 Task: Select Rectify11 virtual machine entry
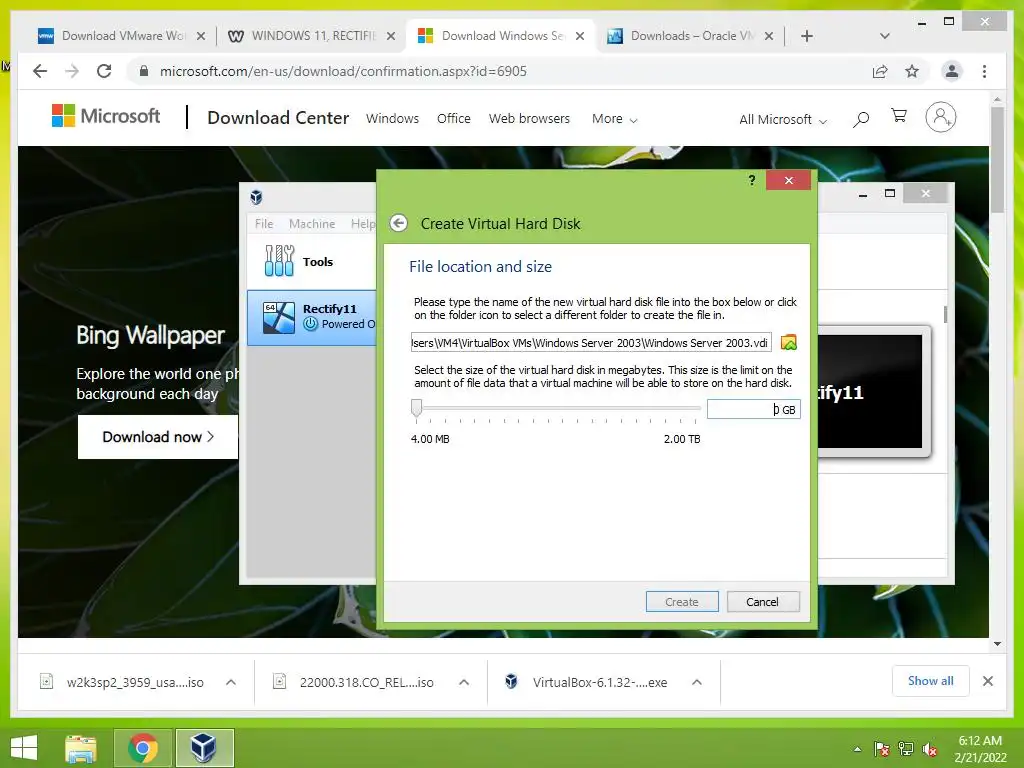click(x=312, y=317)
